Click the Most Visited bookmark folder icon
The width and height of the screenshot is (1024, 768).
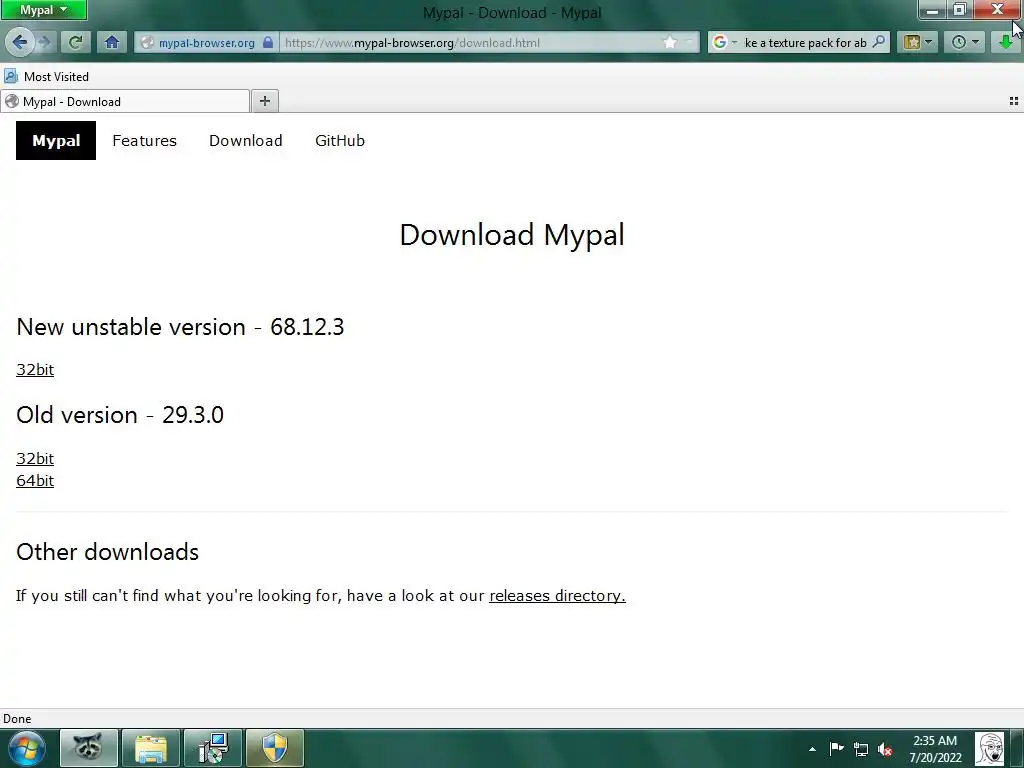tap(10, 76)
